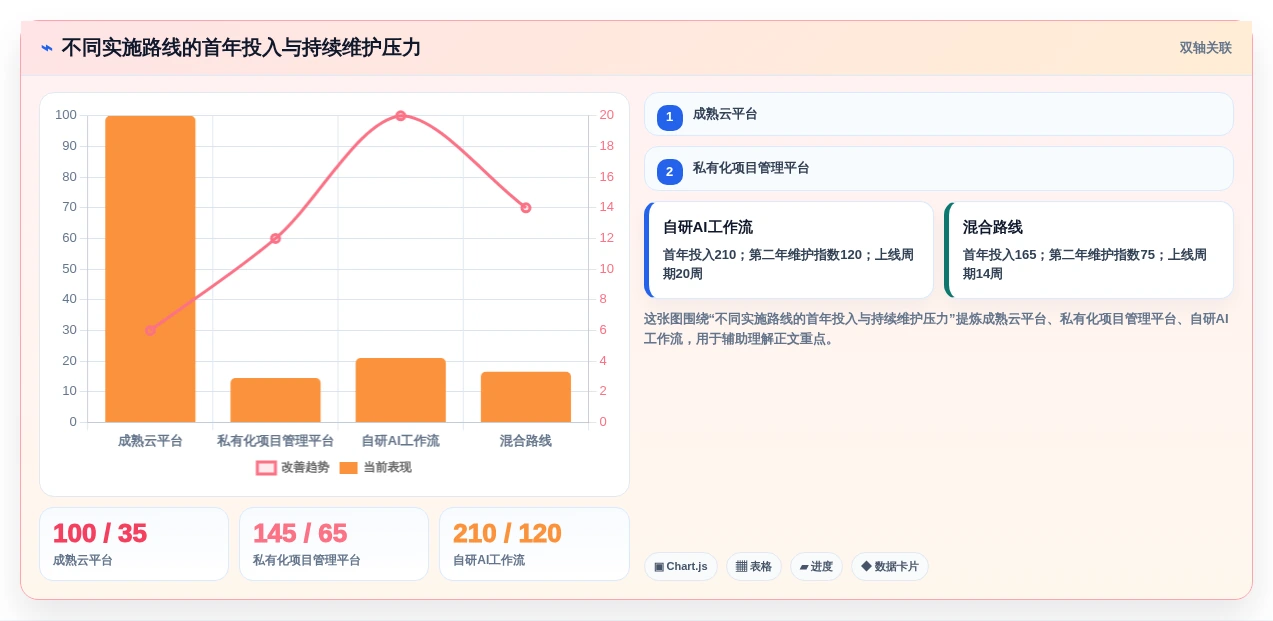Screen dimensions: 1273x621
Task: Click the peak line point above 自研AI工作流
Action: coord(400,116)
